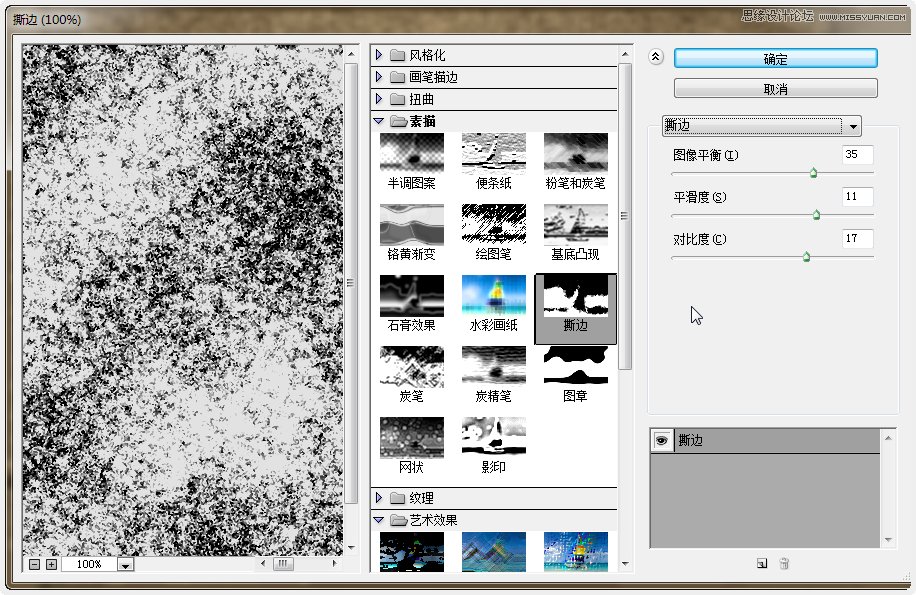Click the preview horizontal scroll left arrow
This screenshot has width=916, height=595.
263,563
